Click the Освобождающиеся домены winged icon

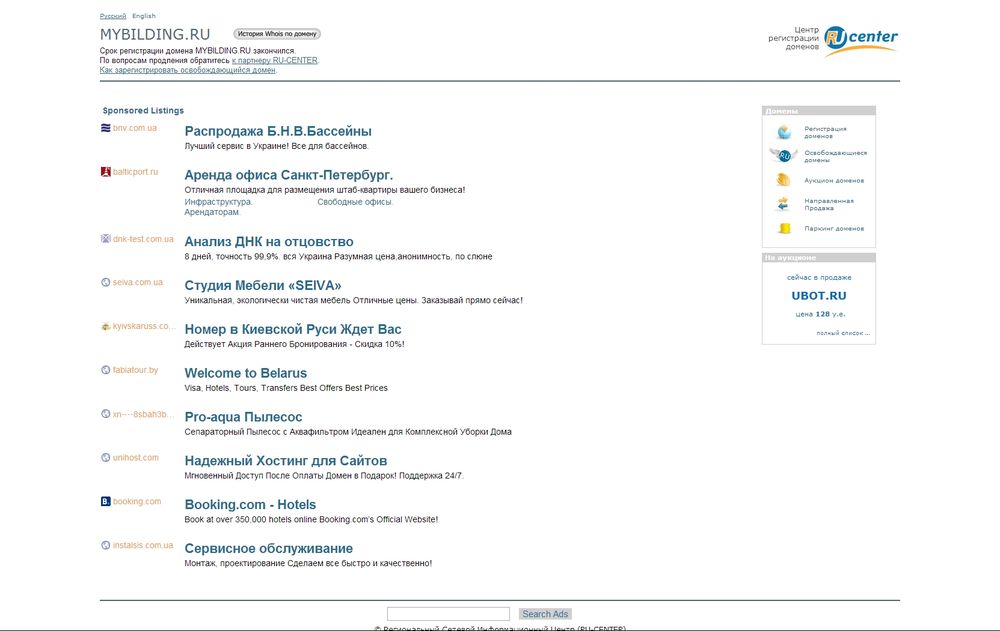(x=784, y=156)
